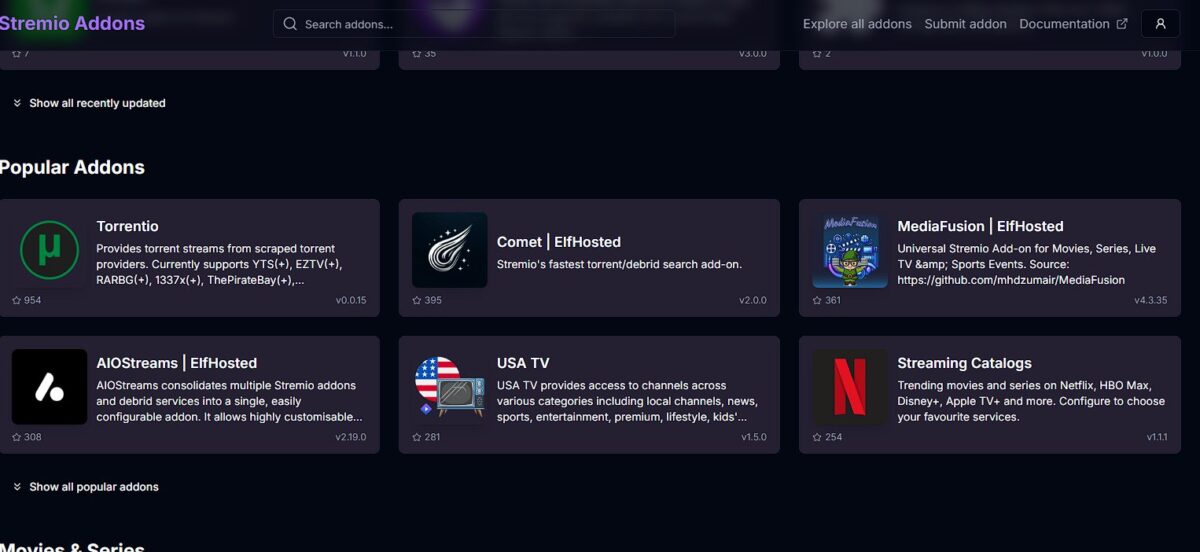Click chevron beside Show all recently updated
This screenshot has width=1200, height=552.
pos(17,103)
